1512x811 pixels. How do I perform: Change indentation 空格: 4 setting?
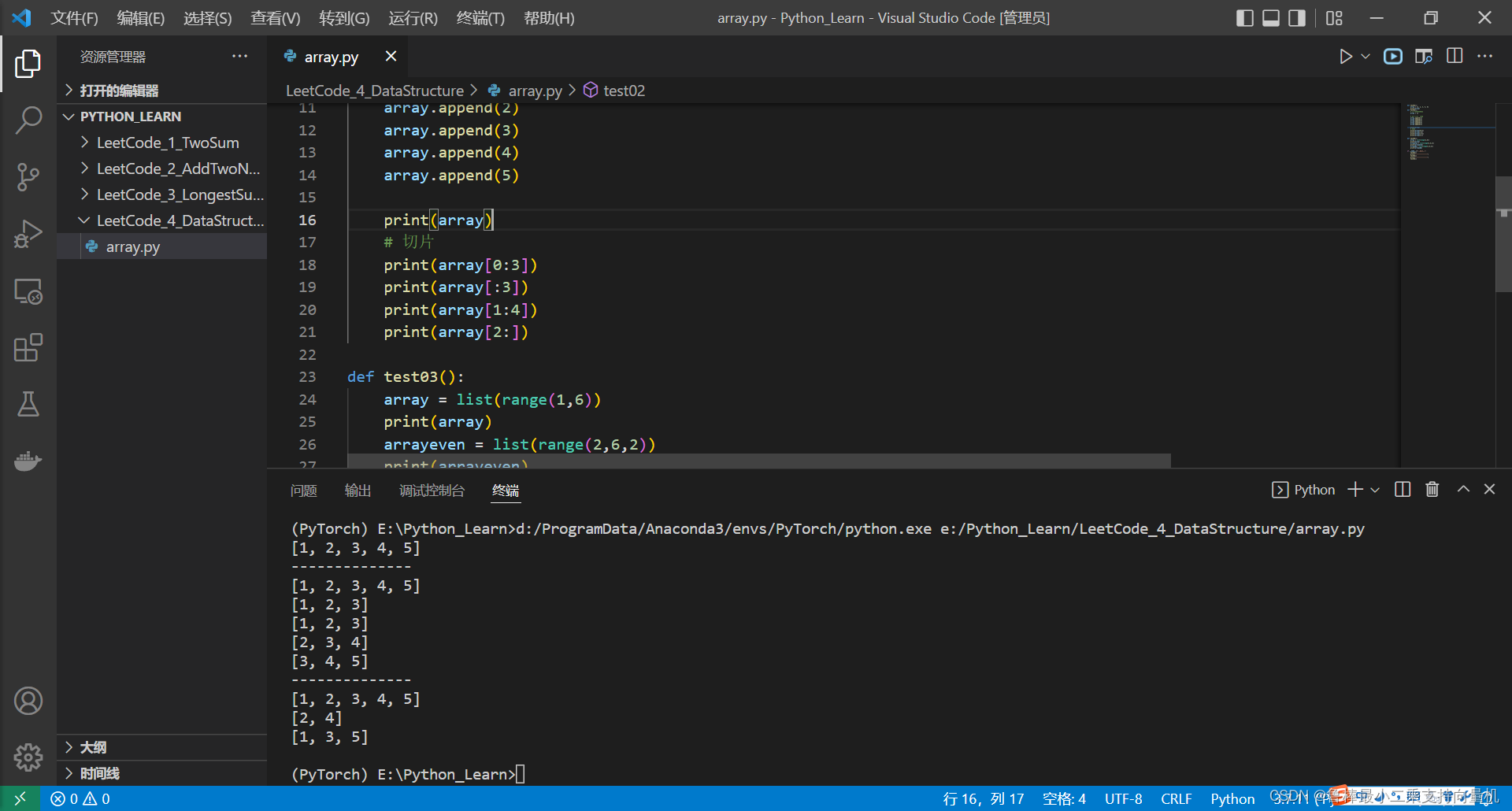(x=1064, y=798)
